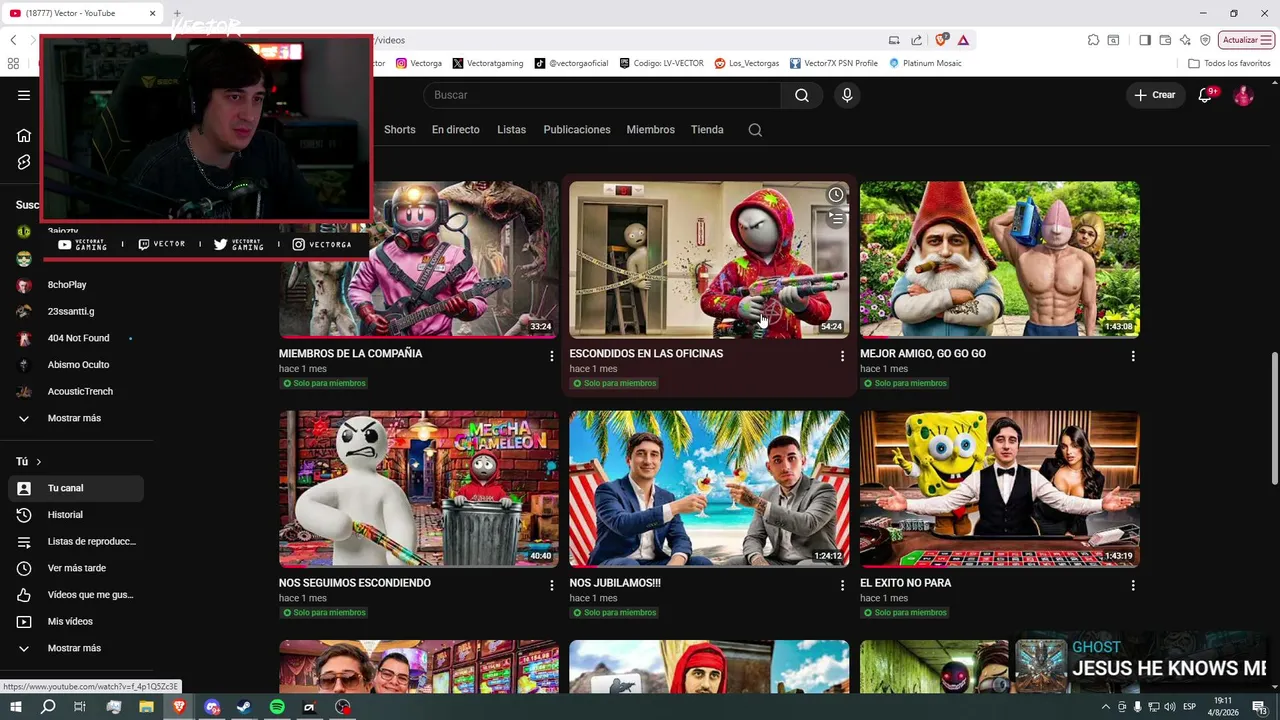1280x720 pixels.
Task: Click the Crear button
Action: (x=1155, y=95)
